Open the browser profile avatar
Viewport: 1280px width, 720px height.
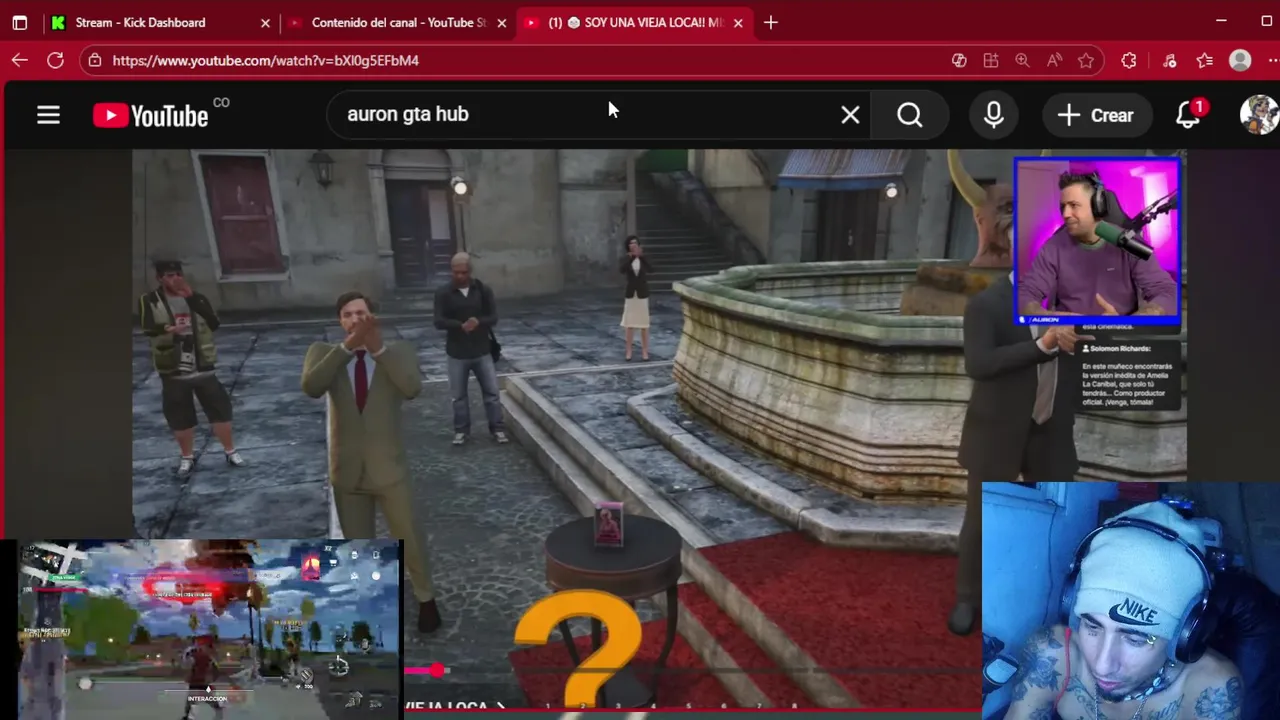coord(1240,60)
